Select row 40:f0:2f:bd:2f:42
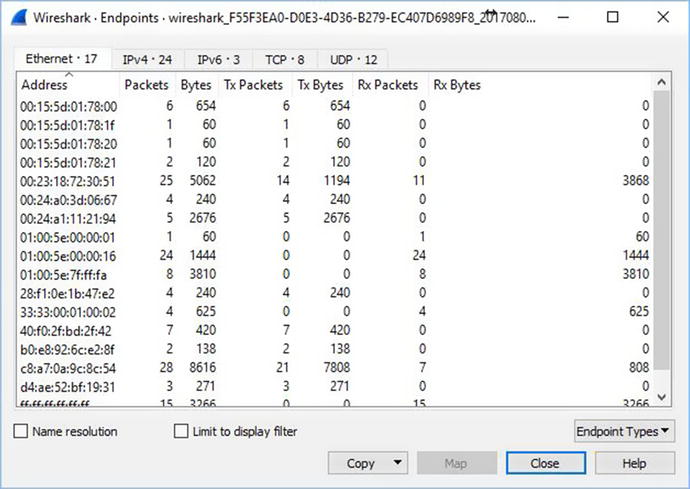This screenshot has height=489, width=690. [334, 331]
